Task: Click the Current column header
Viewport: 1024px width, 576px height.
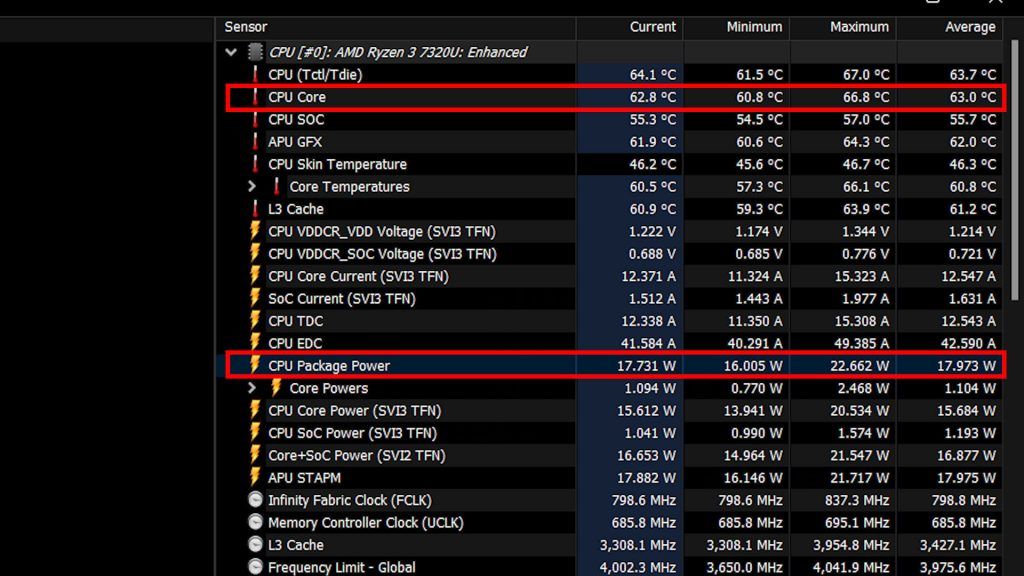Action: (x=630, y=27)
